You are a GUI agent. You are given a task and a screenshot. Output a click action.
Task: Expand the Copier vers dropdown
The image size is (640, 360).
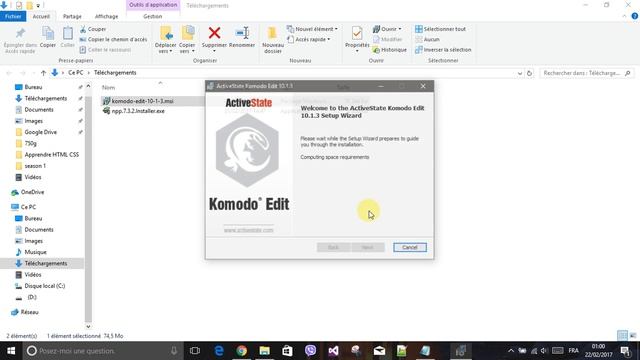point(187,48)
